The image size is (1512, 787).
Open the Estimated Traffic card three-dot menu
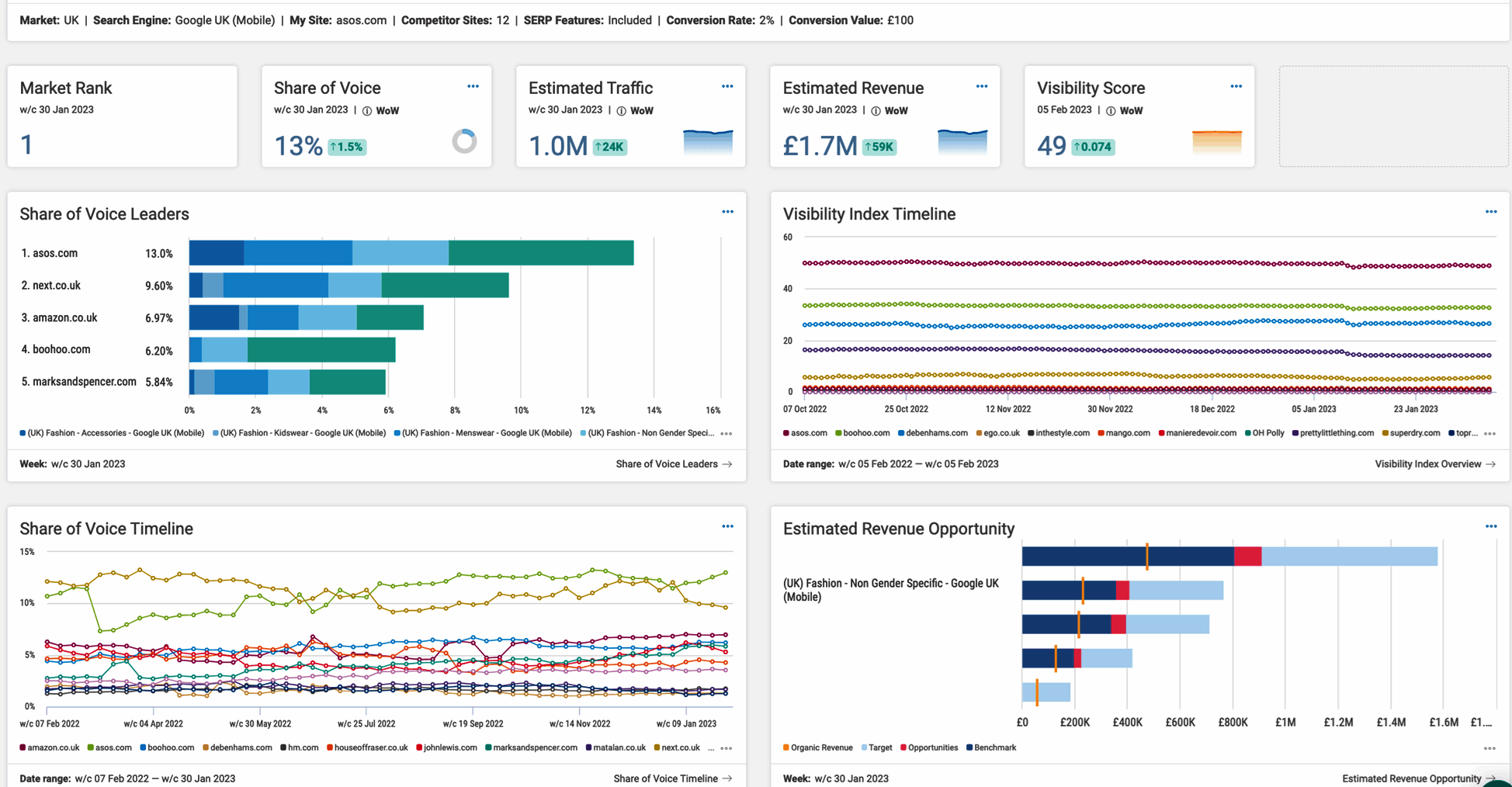[x=727, y=86]
